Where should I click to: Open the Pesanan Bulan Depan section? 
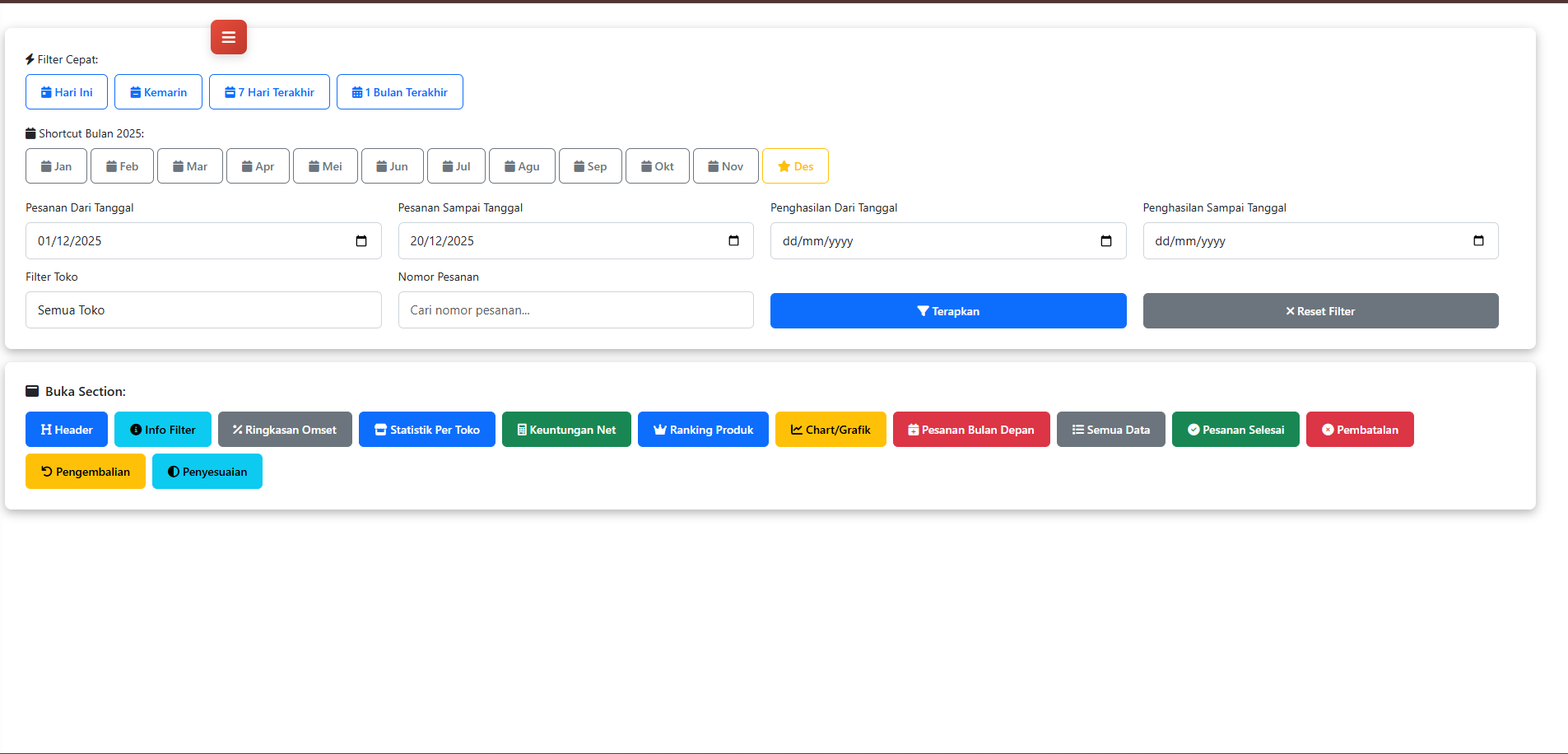point(970,430)
